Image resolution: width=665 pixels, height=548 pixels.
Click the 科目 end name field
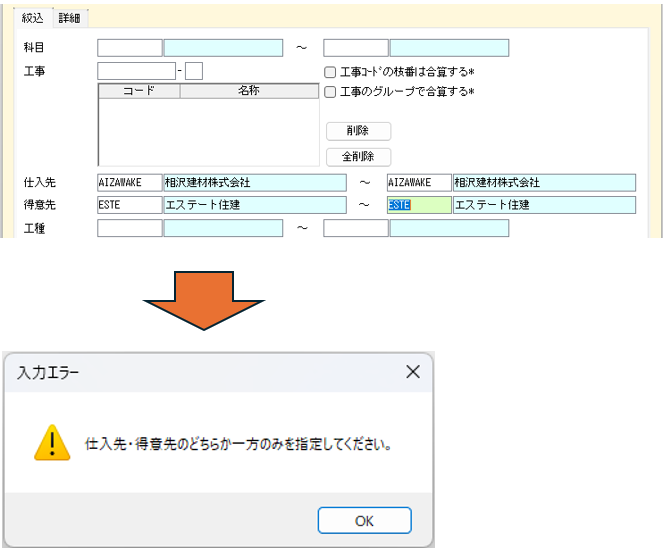(x=449, y=48)
